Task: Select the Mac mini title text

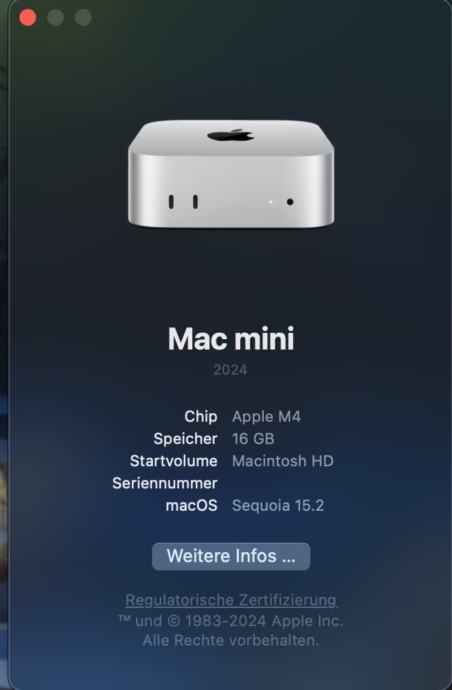Action: point(231,339)
